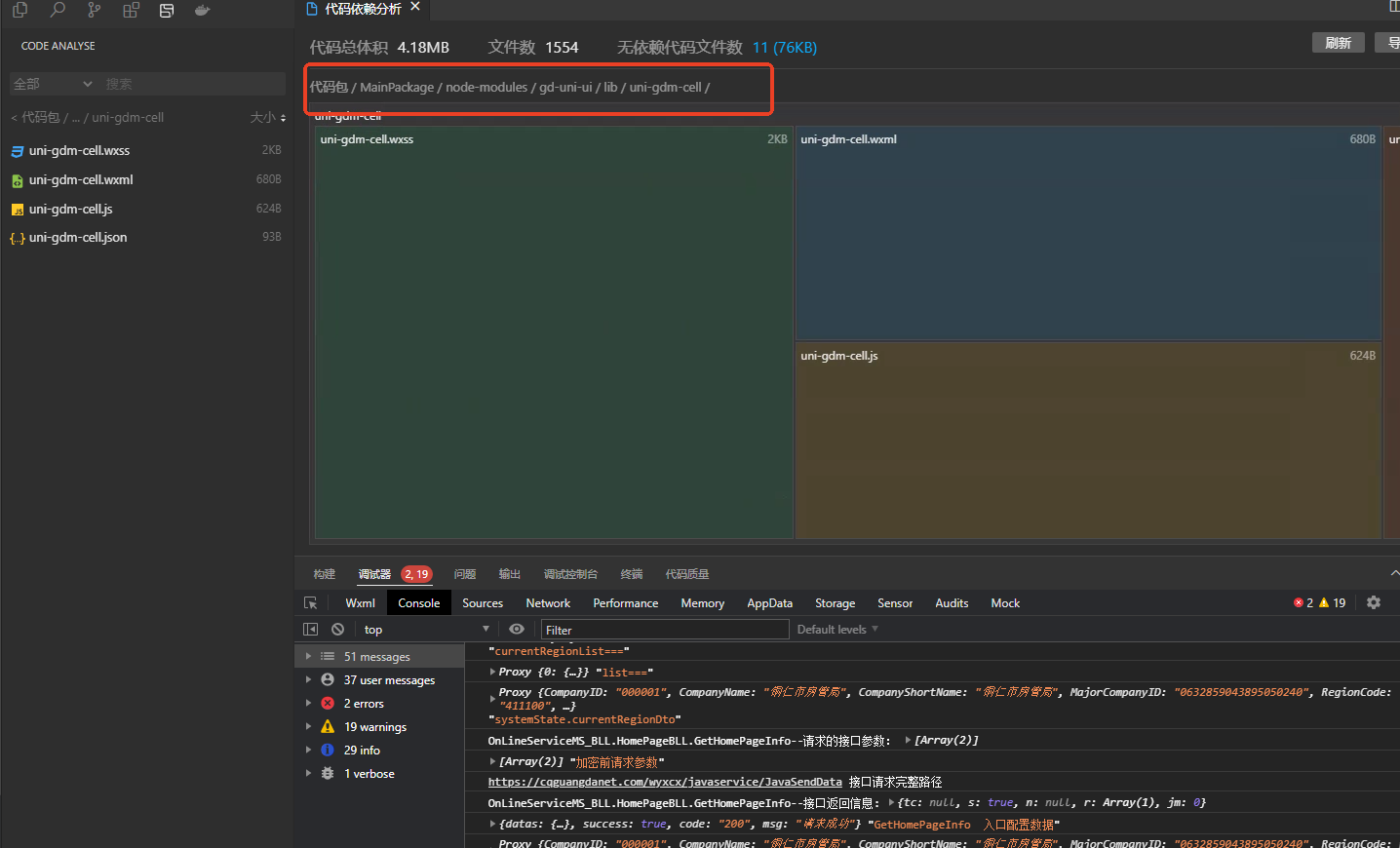Open the 全部 filter dropdown
This screenshot has width=1400, height=848.
click(x=53, y=84)
